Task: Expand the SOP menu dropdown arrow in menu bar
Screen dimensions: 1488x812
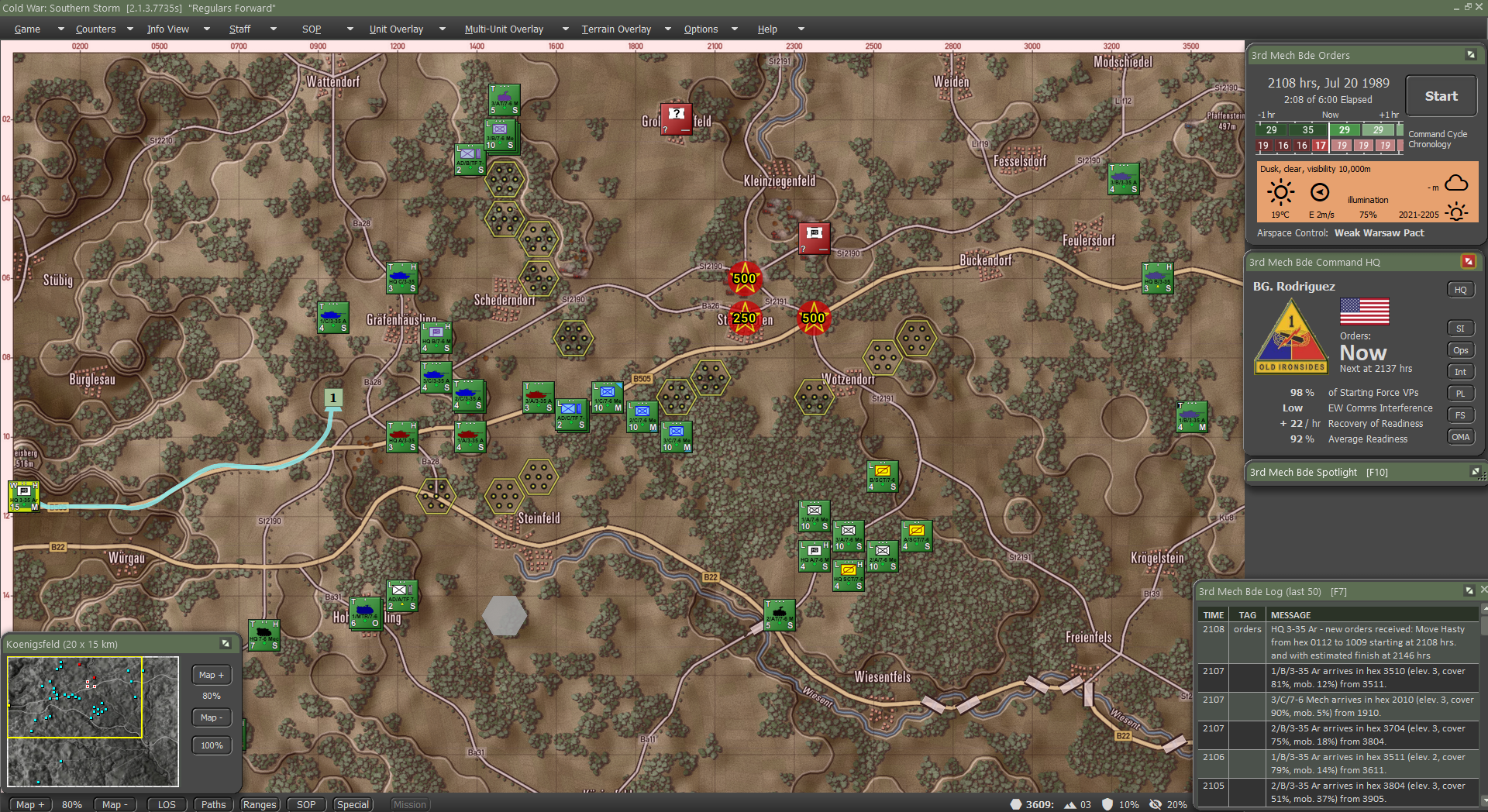Action: click(350, 29)
